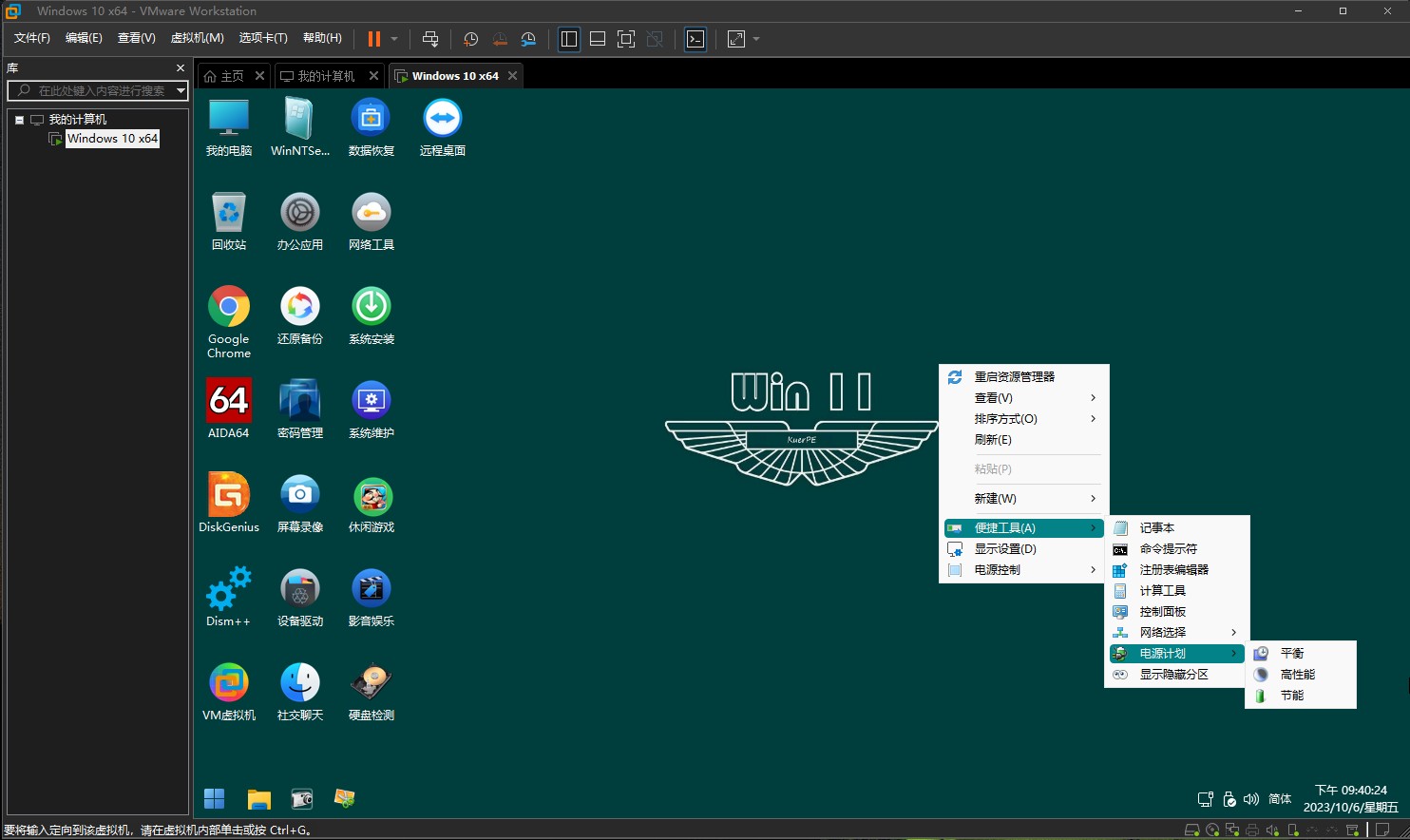
Task: Open the 办公应用 desktop icon
Action: click(x=300, y=221)
